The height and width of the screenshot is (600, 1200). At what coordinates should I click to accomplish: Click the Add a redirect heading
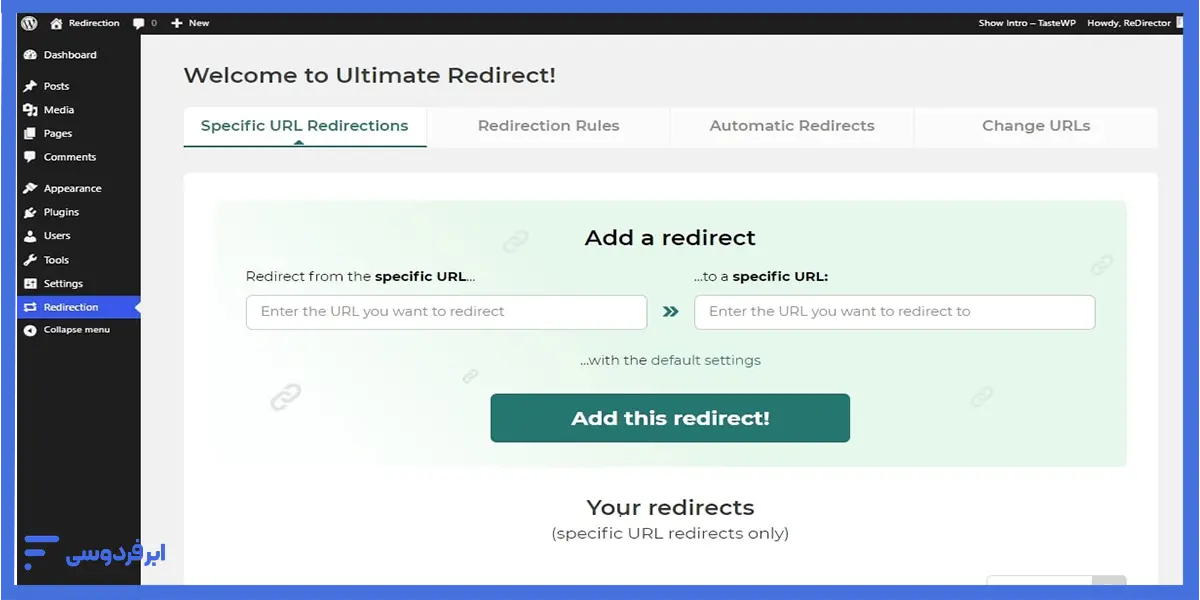pyautogui.click(x=670, y=238)
